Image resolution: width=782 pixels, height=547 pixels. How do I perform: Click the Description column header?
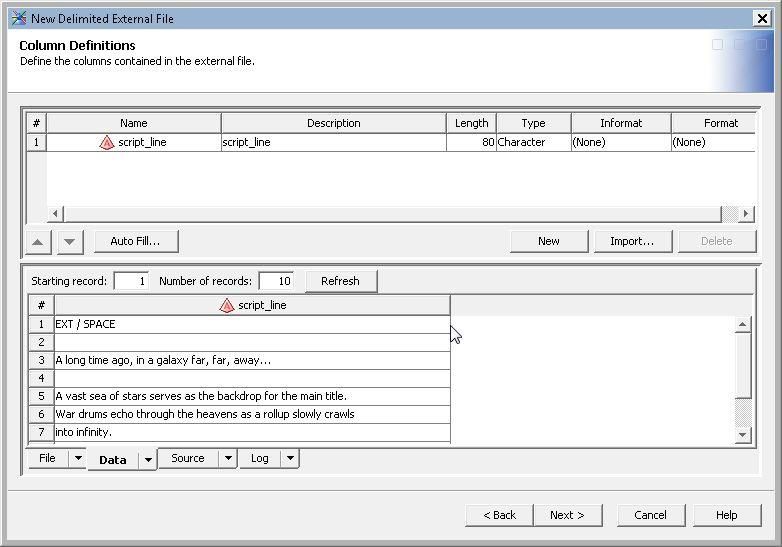pos(334,123)
